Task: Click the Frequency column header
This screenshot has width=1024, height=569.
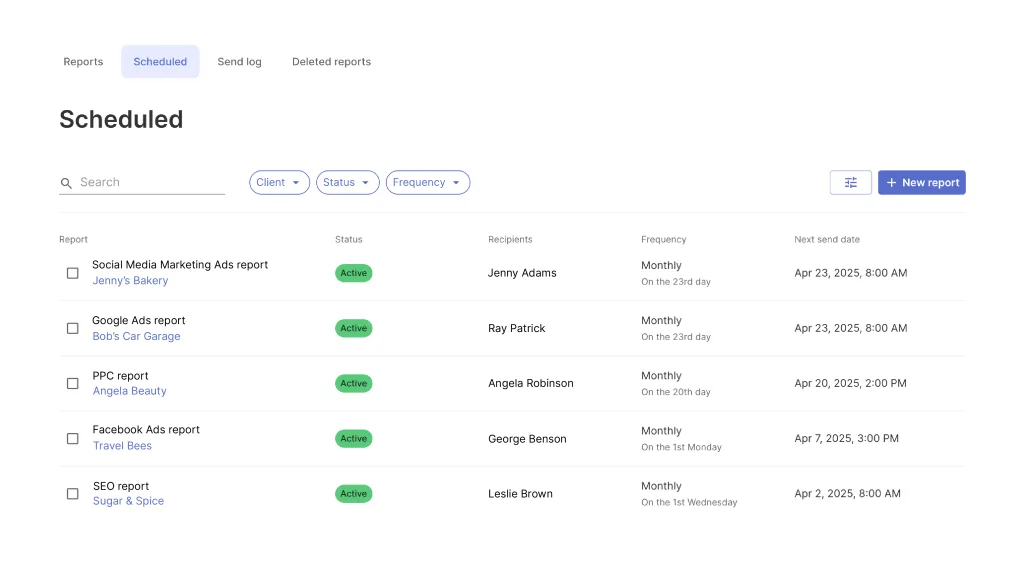Action: pos(664,240)
